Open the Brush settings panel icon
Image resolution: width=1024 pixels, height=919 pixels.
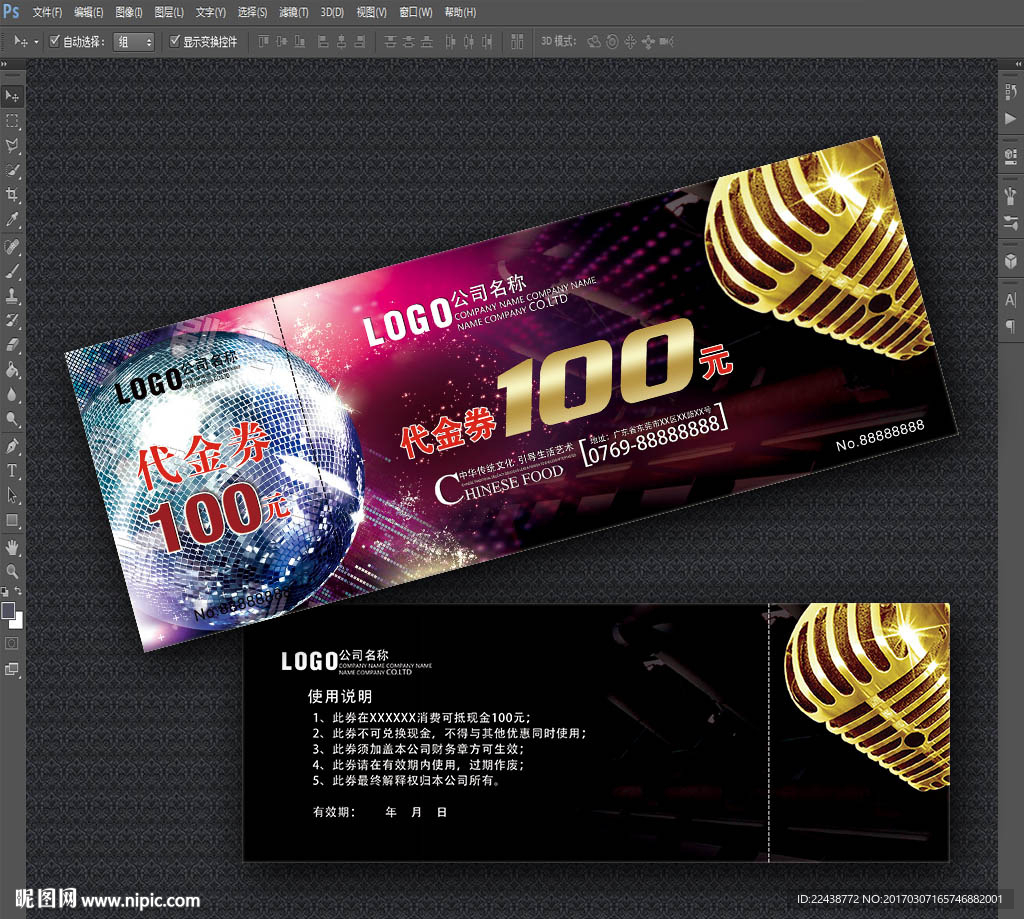(x=1011, y=222)
